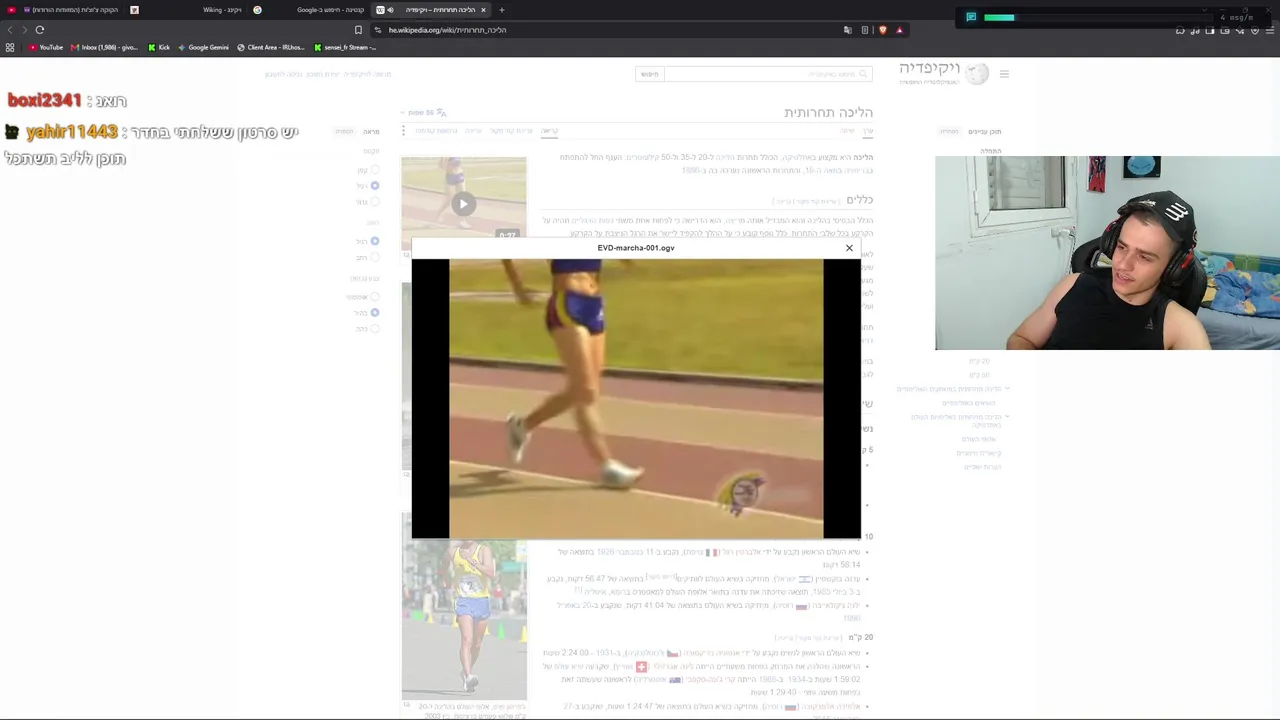The image size is (1280, 720).
Task: Open the apps grid in bookmarks bar
Action: 10,47
